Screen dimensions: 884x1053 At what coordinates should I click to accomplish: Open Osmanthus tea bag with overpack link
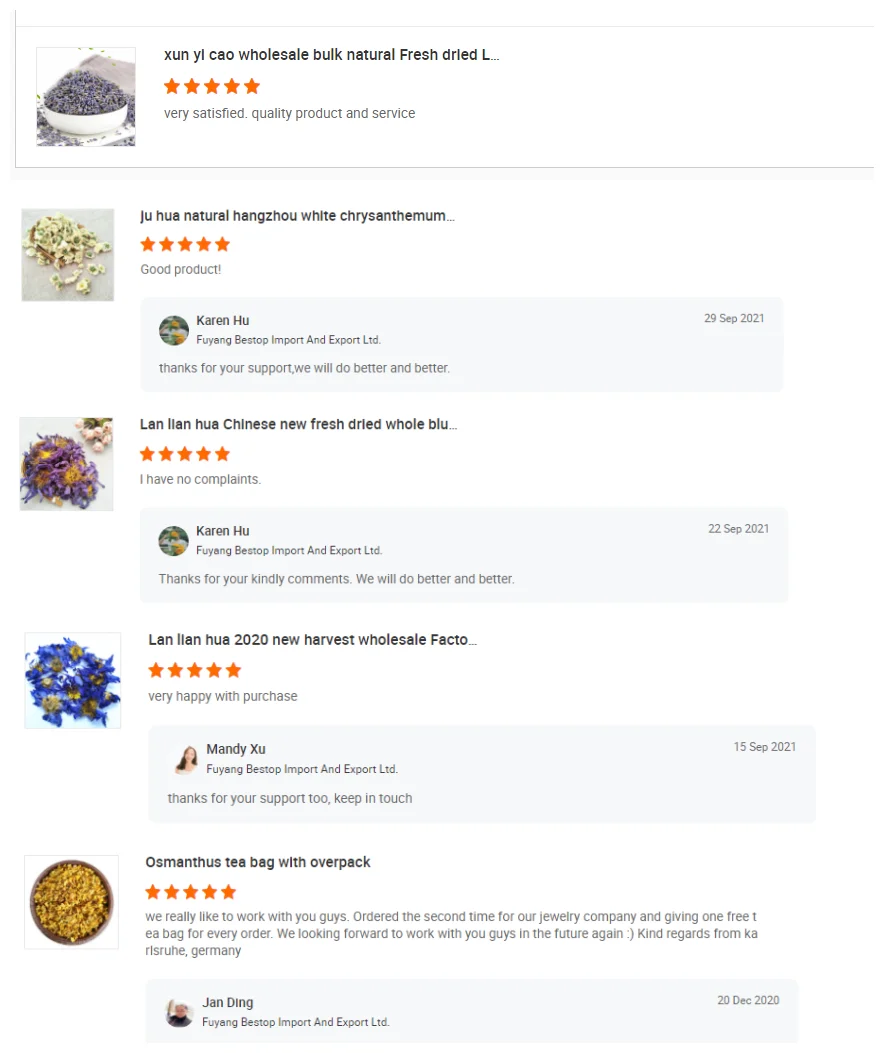[258, 862]
